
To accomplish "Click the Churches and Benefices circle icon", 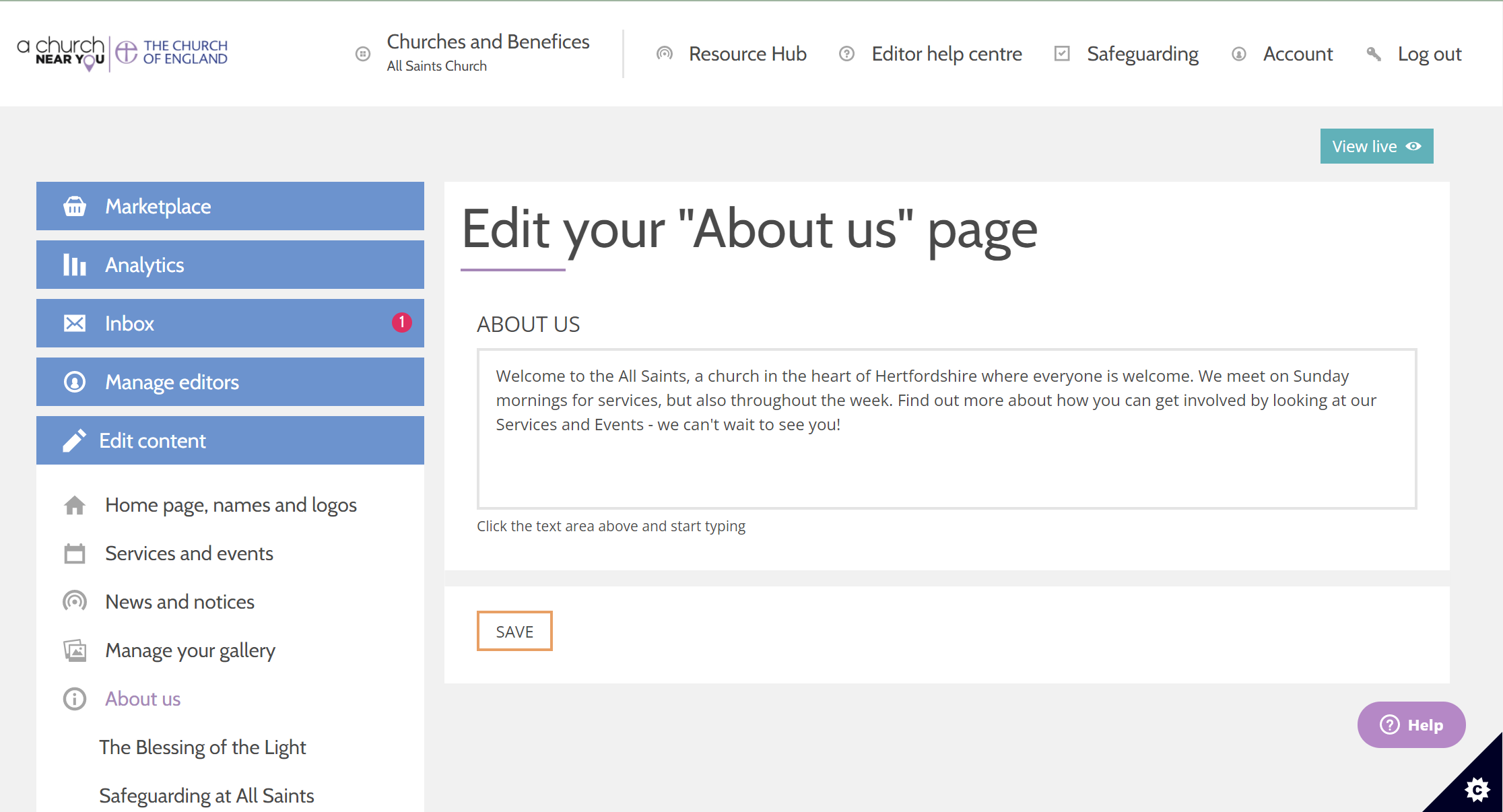I will tap(363, 54).
